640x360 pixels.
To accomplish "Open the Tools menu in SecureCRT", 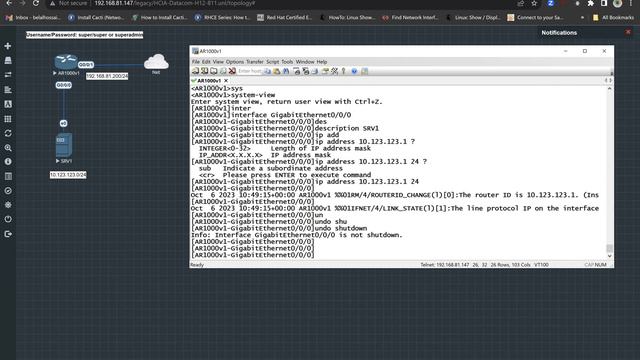I will (287, 62).
